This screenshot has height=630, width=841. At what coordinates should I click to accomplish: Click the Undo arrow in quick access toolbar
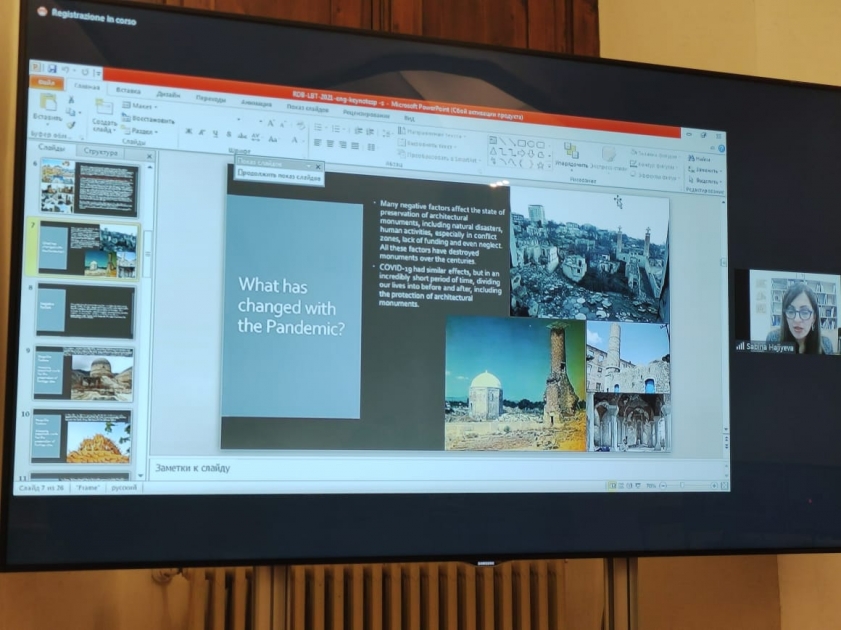[x=65, y=70]
